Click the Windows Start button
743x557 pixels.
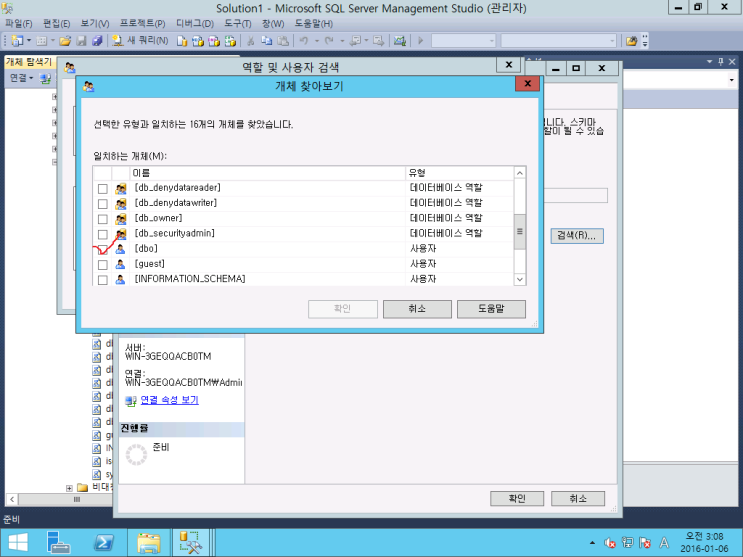point(18,542)
